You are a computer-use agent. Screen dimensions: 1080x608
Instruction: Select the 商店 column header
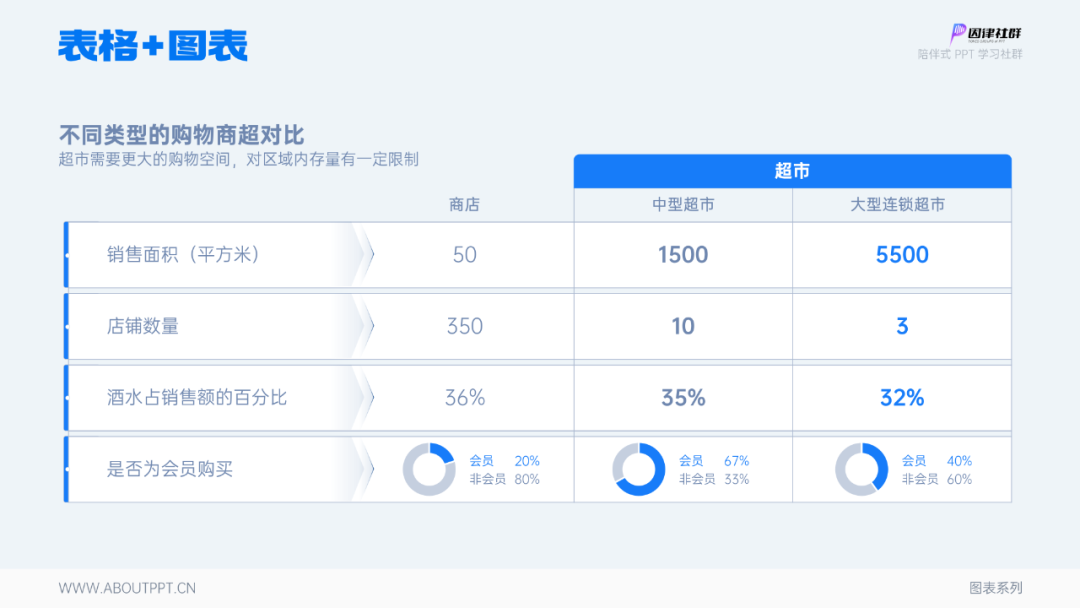[464, 205]
